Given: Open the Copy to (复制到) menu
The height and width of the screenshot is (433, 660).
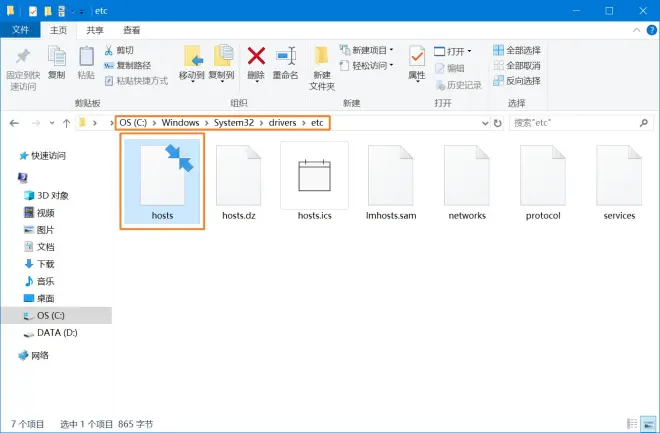Looking at the screenshot, I should [221, 63].
